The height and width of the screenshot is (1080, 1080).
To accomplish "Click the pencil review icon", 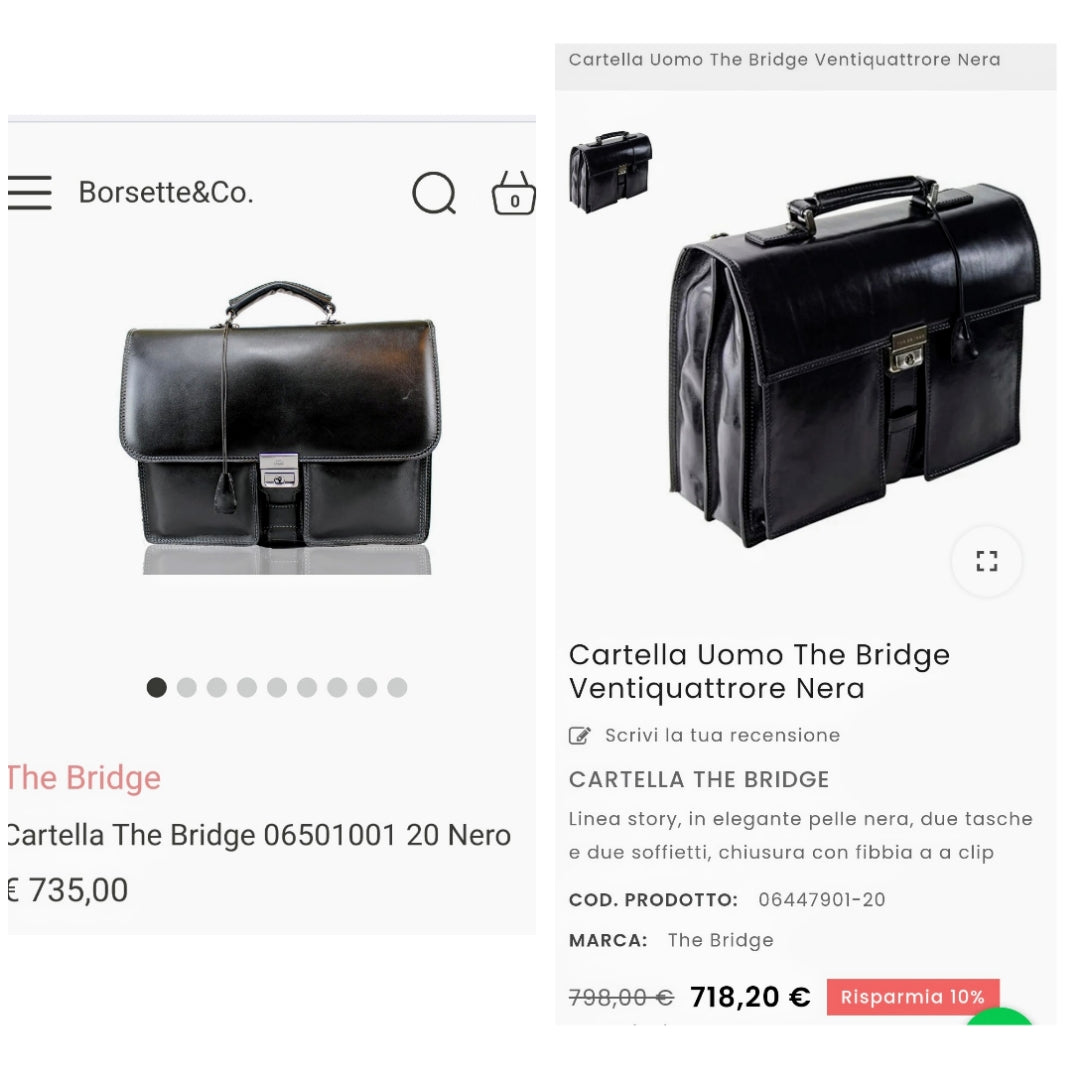I will click(x=579, y=736).
